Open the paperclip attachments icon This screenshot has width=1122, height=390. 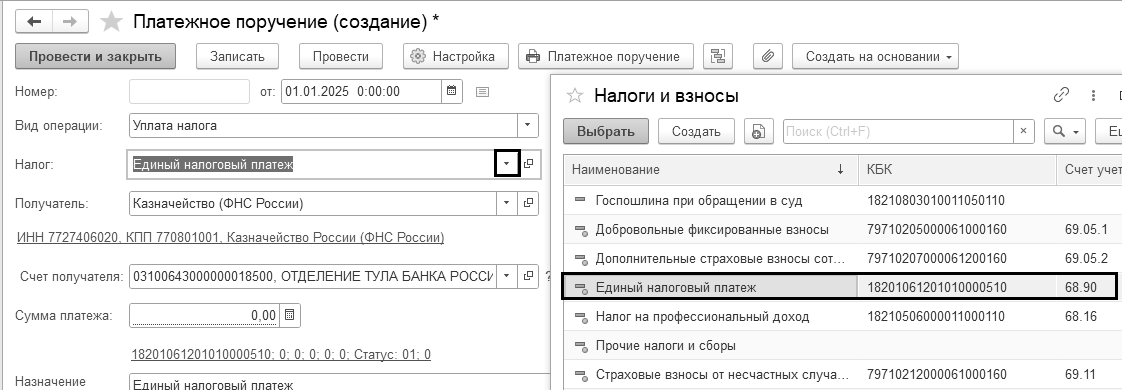tap(768, 56)
